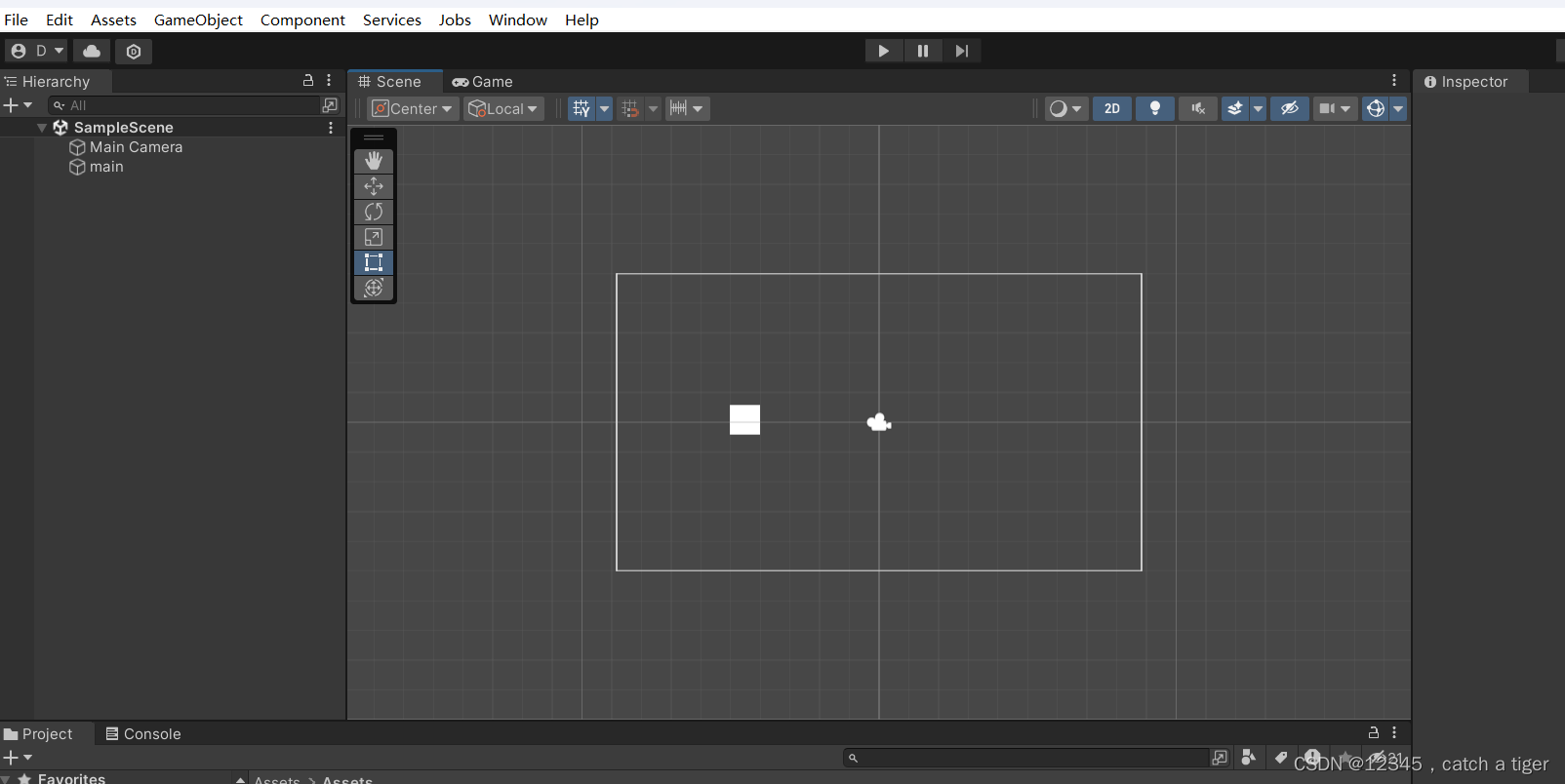Open the GameObject menu
Image resolution: width=1565 pixels, height=784 pixels.
[x=198, y=20]
